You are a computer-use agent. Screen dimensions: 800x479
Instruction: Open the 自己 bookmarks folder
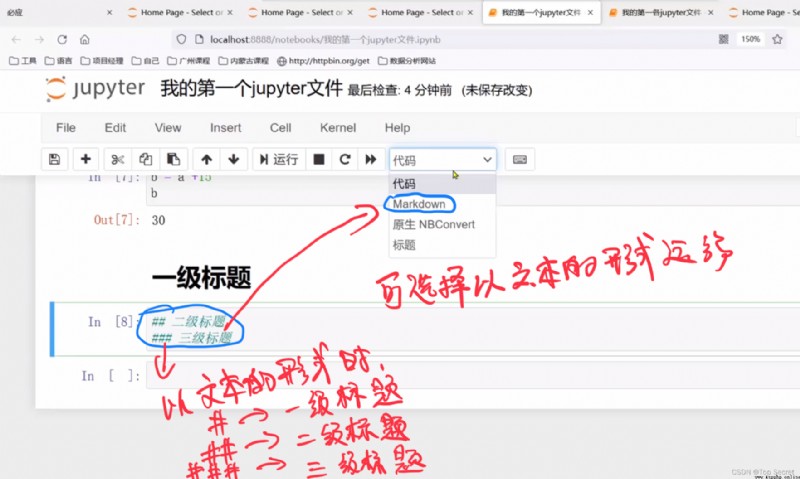(145, 61)
